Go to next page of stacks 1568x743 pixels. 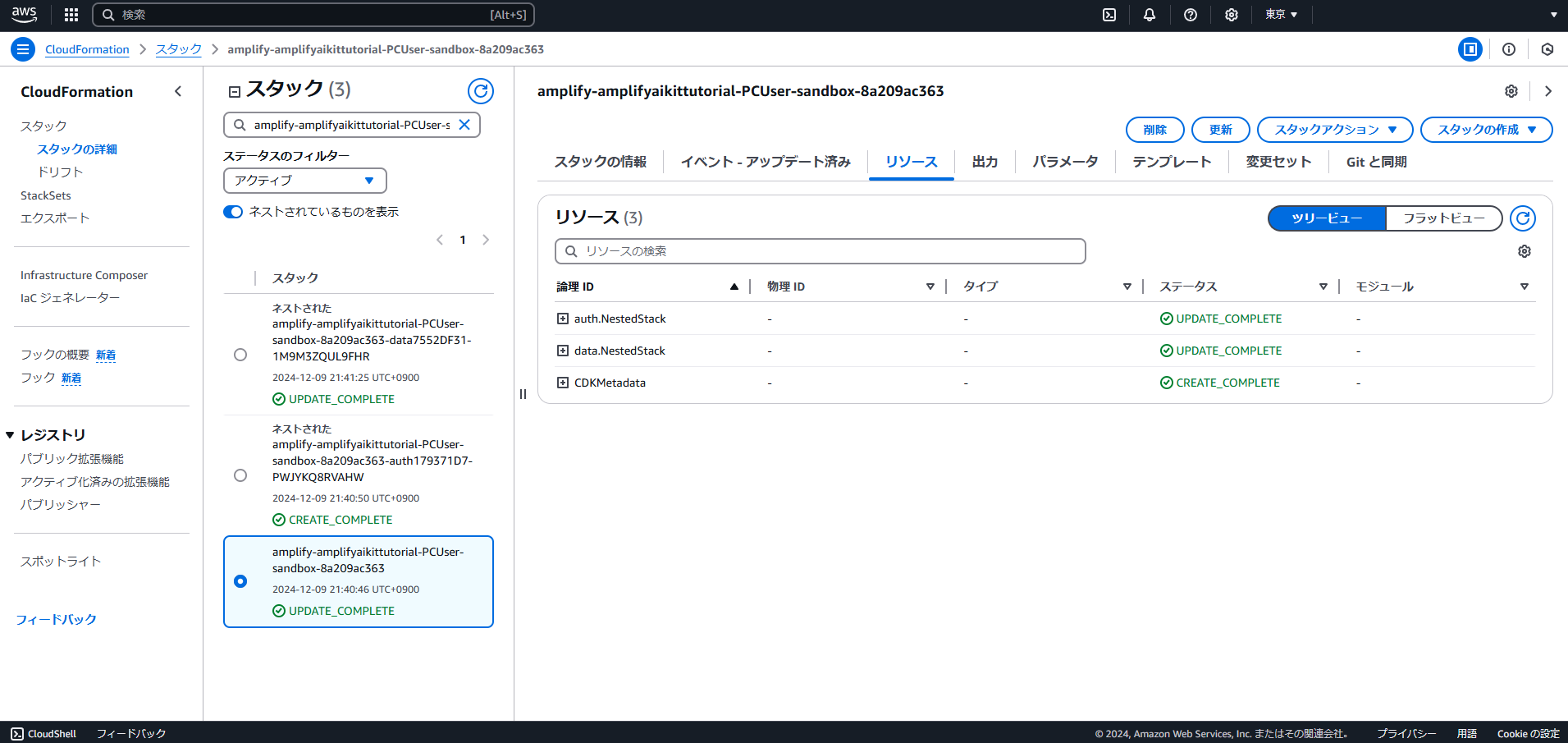coord(486,240)
